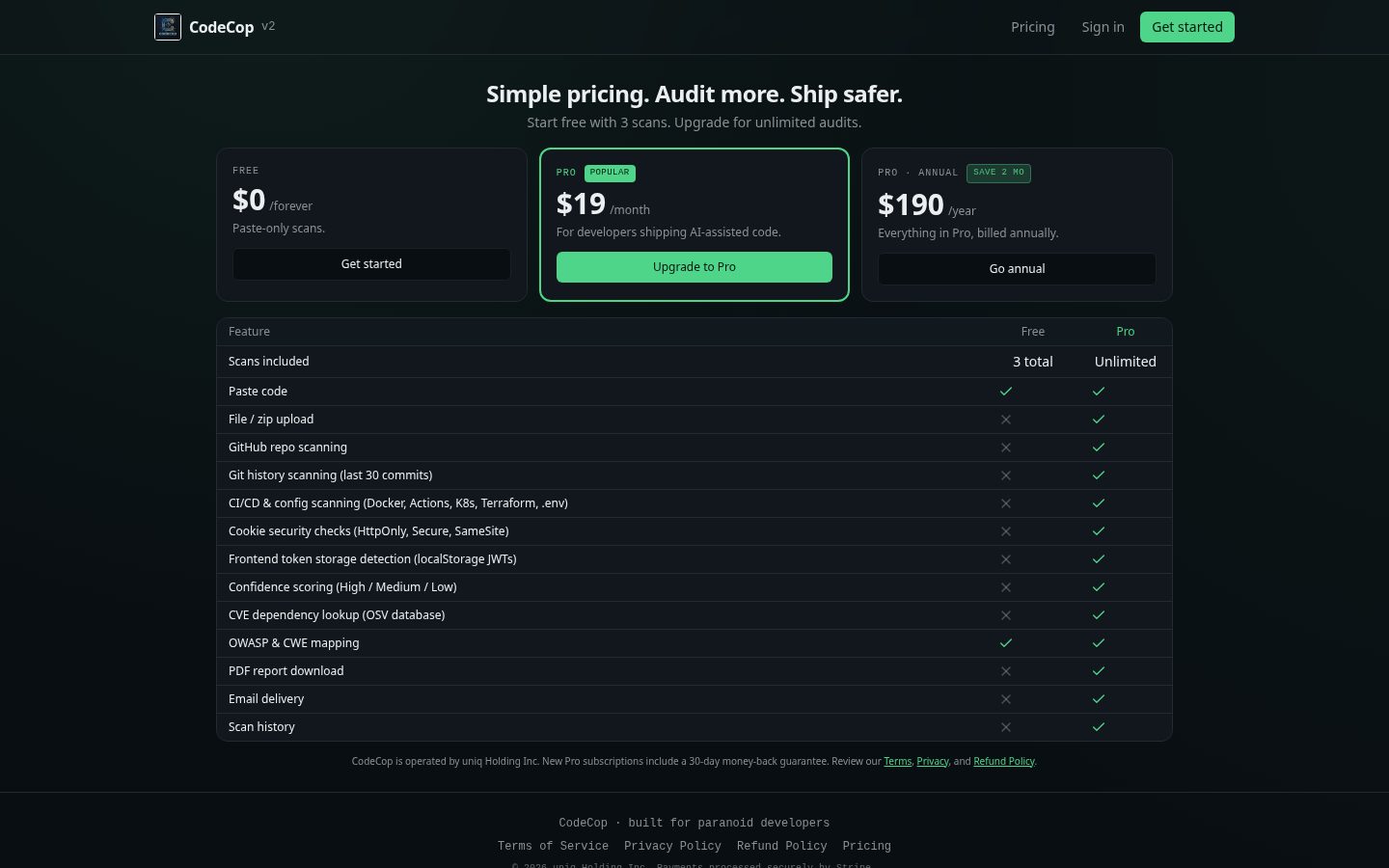The width and height of the screenshot is (1389, 868).
Task: Click the Pro checkmark for GitHub repo scanning
Action: [1099, 448]
